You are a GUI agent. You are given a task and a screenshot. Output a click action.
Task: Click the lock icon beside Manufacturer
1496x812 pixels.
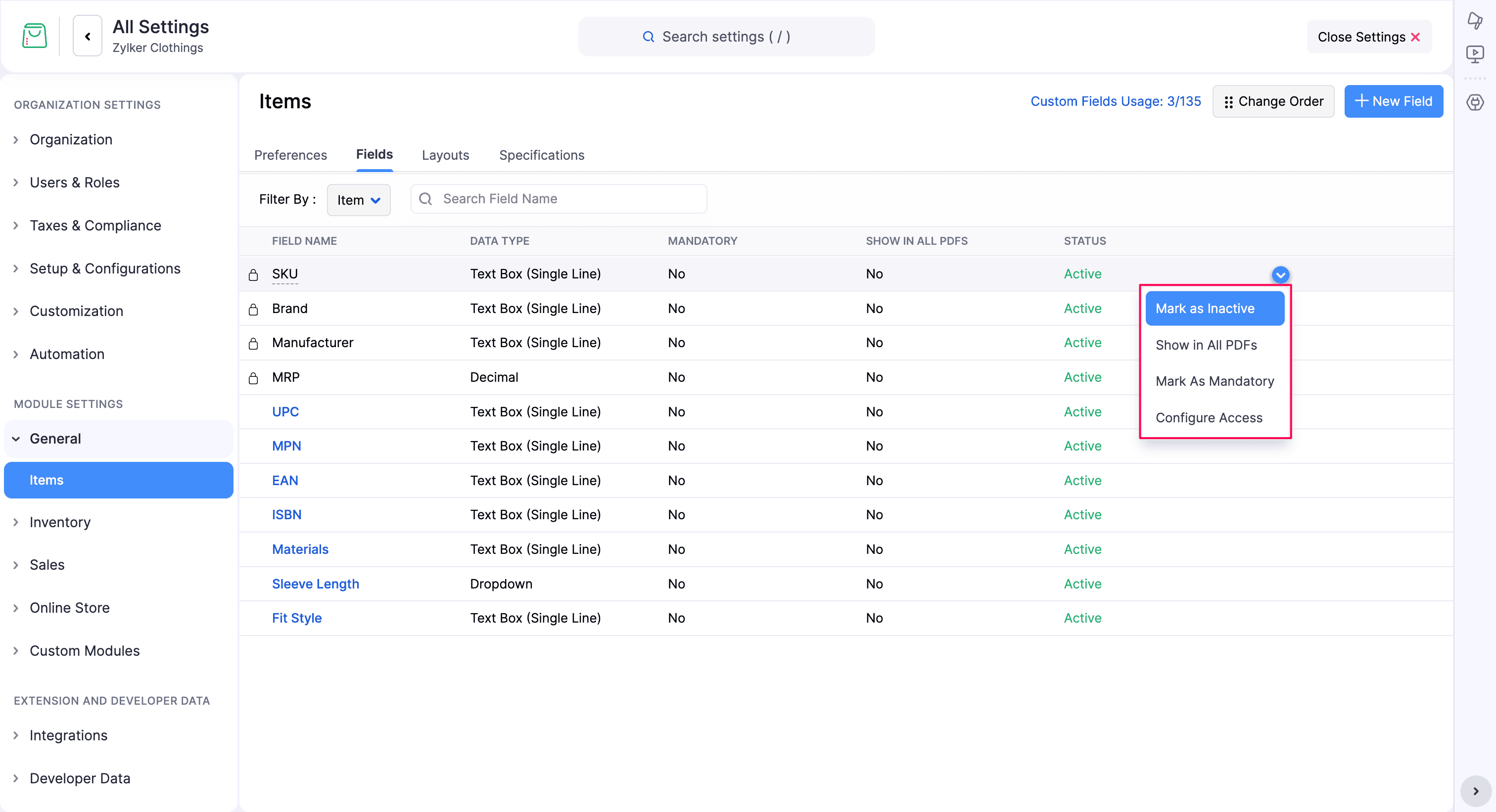(x=253, y=344)
